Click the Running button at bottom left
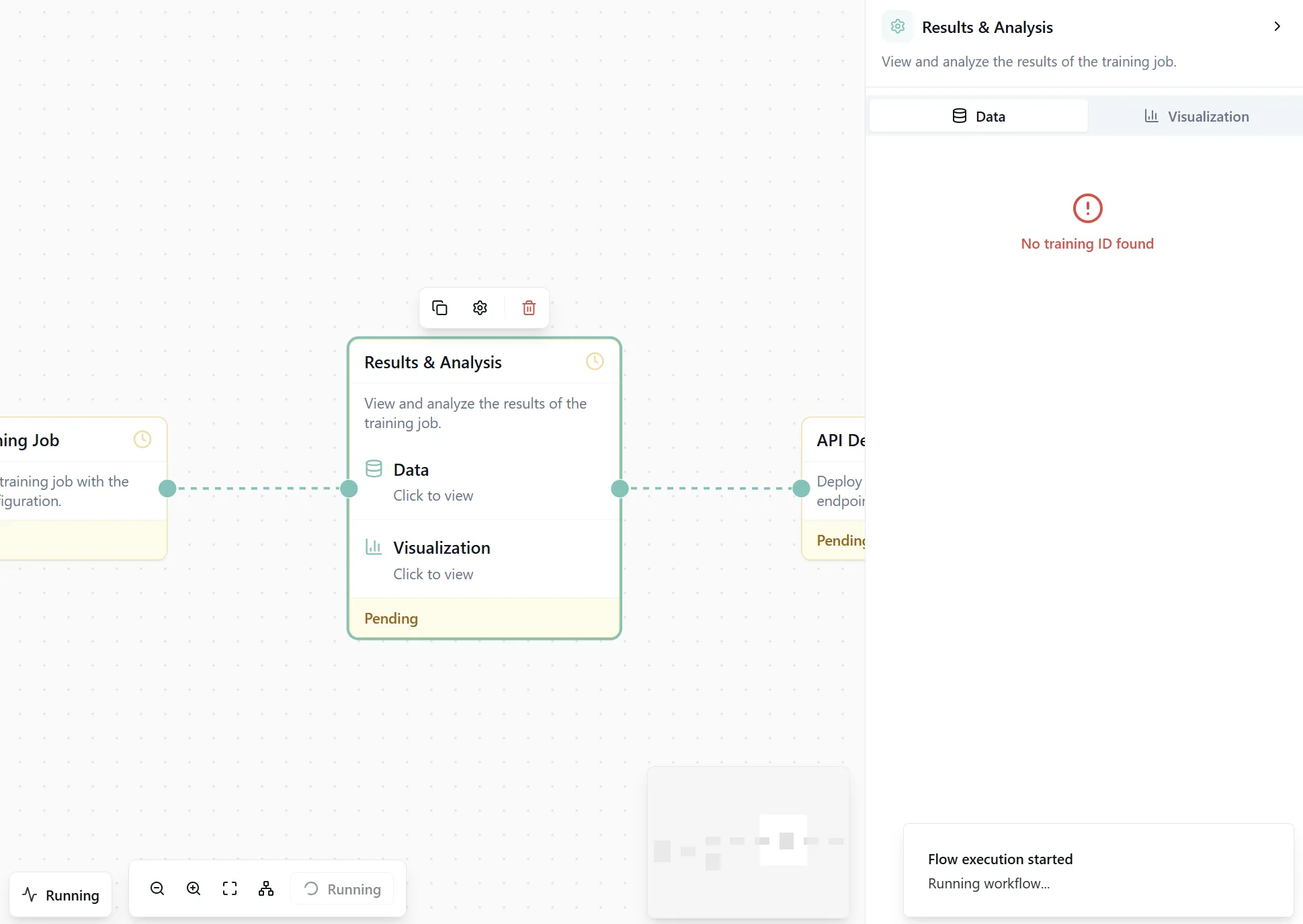This screenshot has height=924, width=1303. point(60,894)
